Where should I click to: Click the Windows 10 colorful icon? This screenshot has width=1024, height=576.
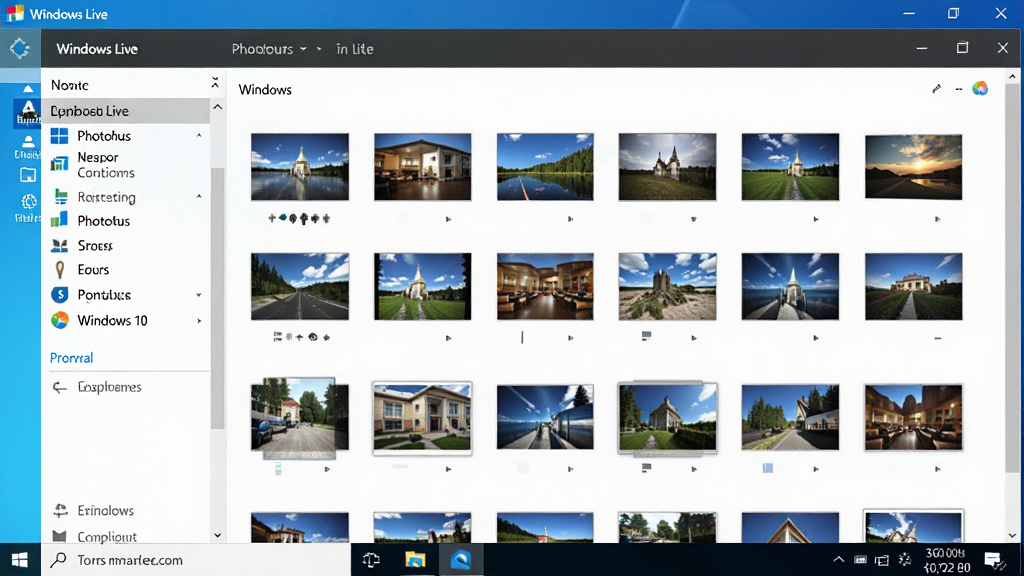[59, 320]
